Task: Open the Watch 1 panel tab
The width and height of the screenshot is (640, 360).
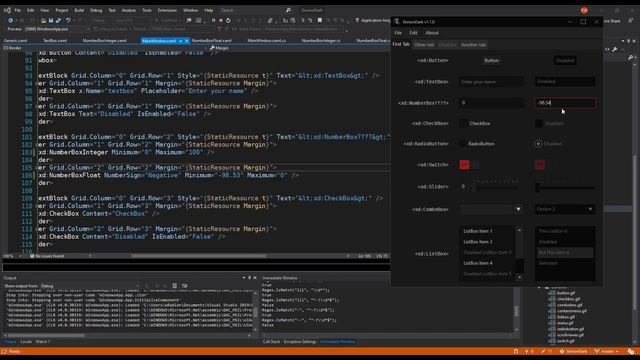Action: click(x=42, y=342)
